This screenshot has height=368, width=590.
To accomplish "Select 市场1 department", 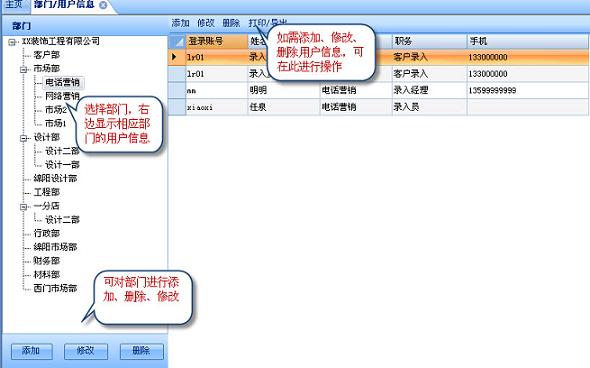I will (56, 123).
